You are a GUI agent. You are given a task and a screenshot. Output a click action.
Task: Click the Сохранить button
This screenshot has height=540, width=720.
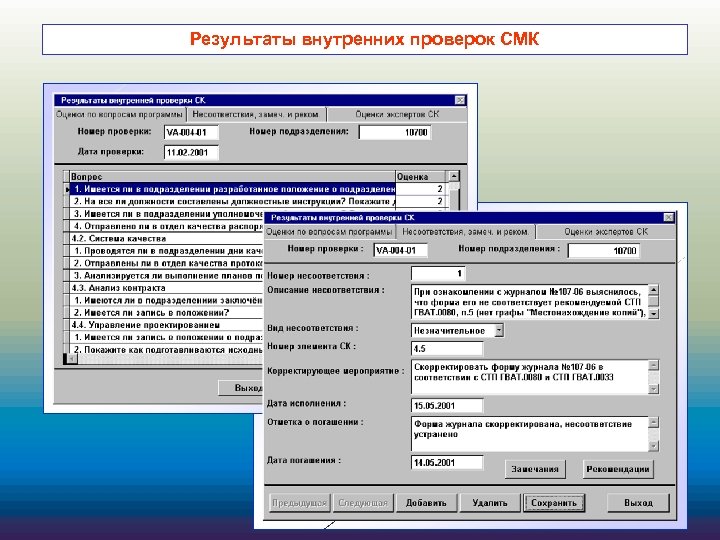click(x=554, y=503)
